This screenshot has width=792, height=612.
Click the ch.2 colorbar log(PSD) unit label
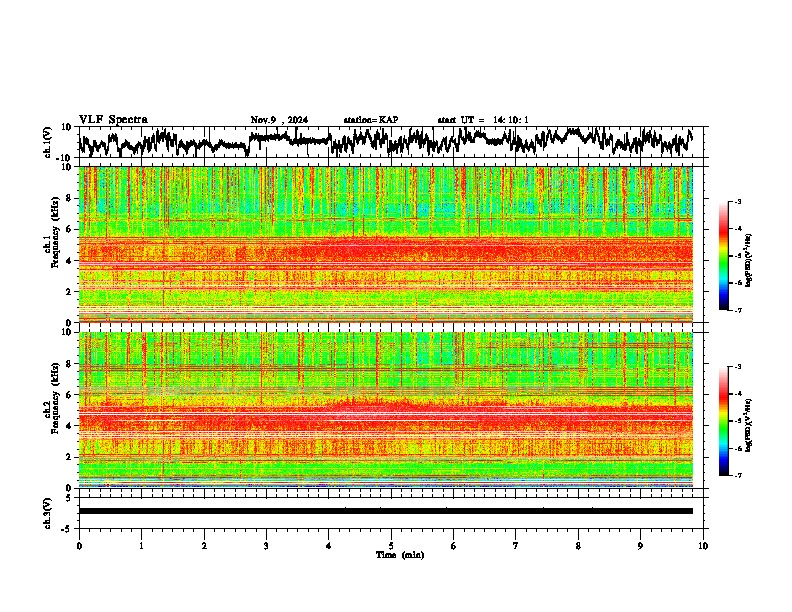pos(749,426)
